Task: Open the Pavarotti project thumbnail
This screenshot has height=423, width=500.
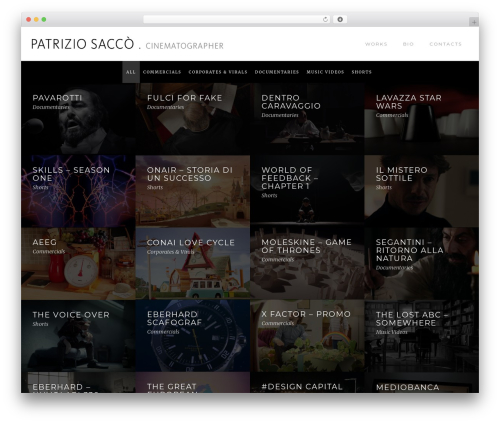Action: (78, 119)
